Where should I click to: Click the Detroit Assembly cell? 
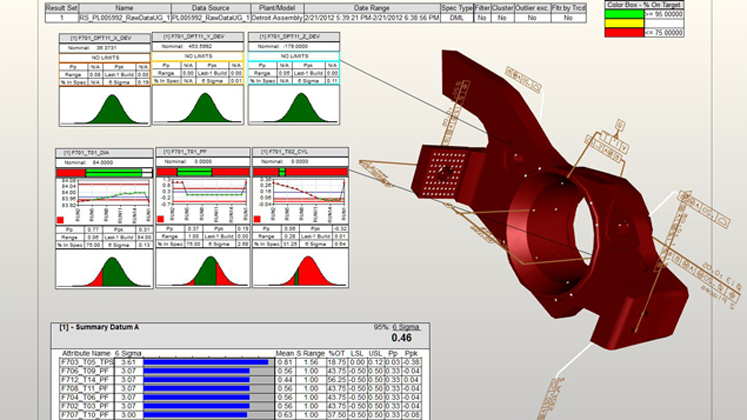(277, 18)
